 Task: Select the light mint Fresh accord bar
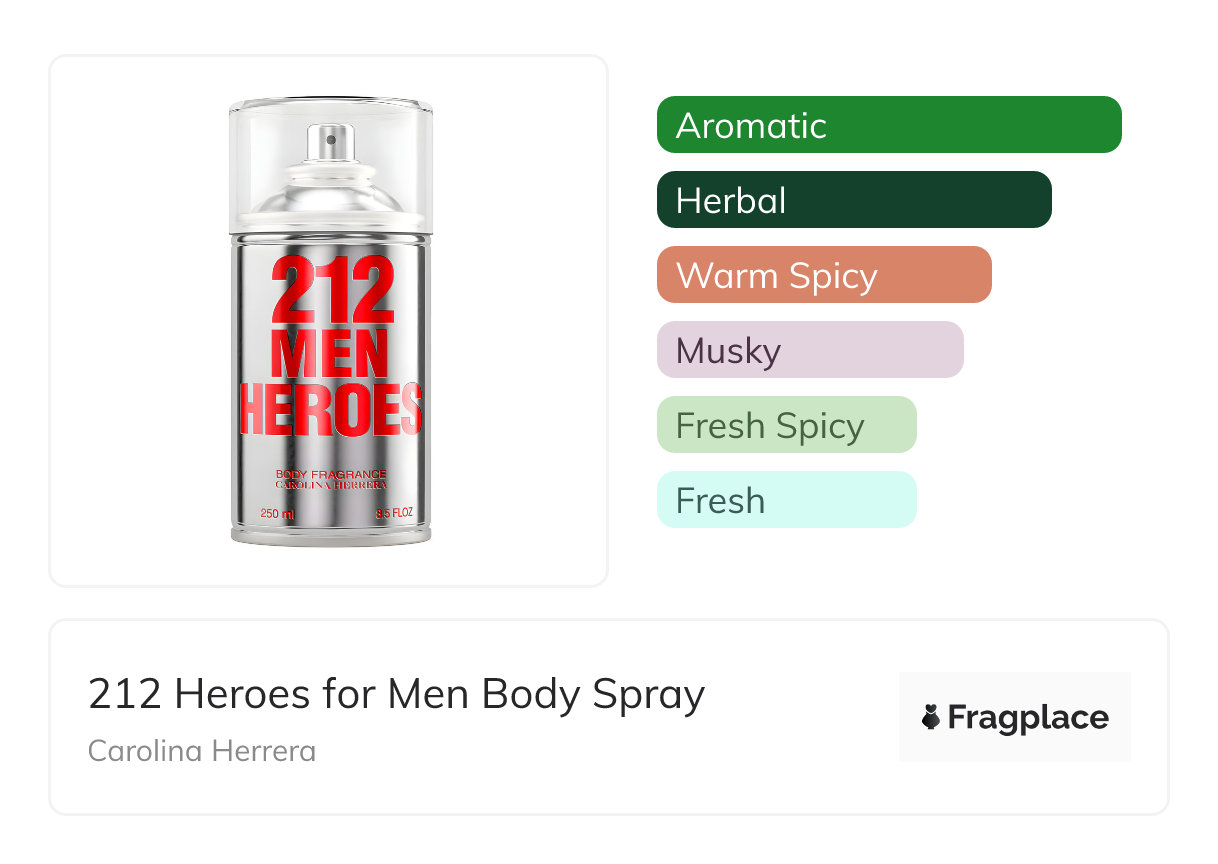click(786, 500)
